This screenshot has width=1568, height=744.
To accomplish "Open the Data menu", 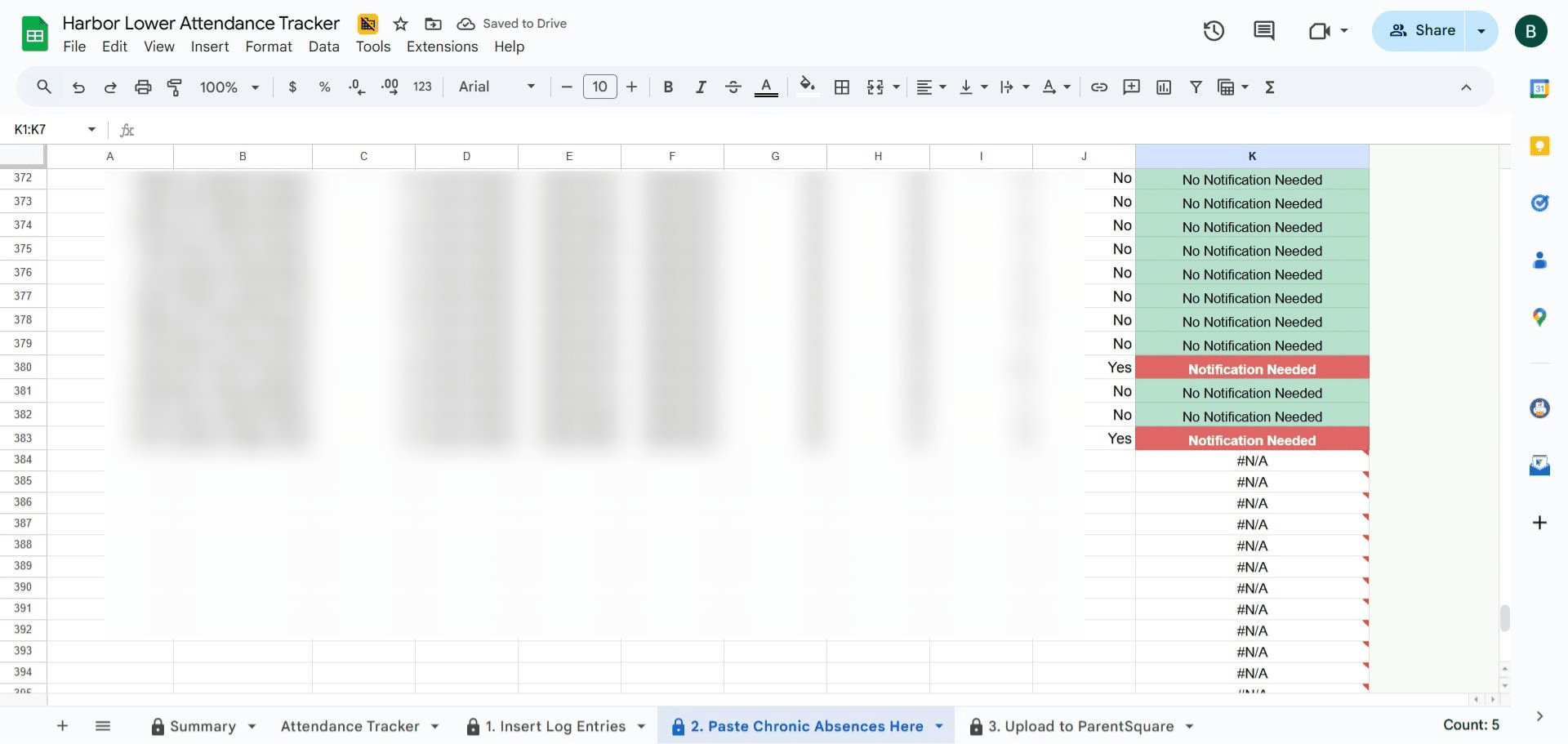I will [x=323, y=47].
